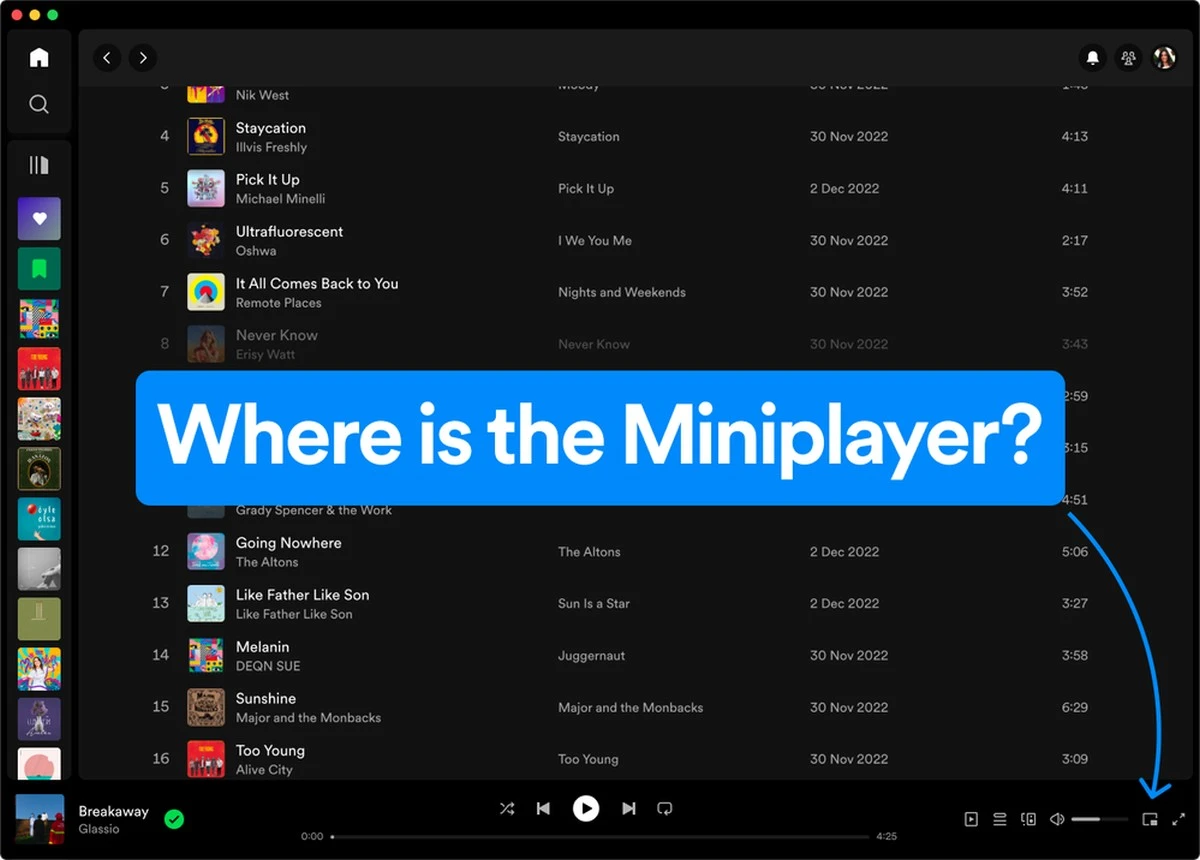Mute audio with the speaker icon
Screen dimensions: 1200x860
(x=1057, y=818)
